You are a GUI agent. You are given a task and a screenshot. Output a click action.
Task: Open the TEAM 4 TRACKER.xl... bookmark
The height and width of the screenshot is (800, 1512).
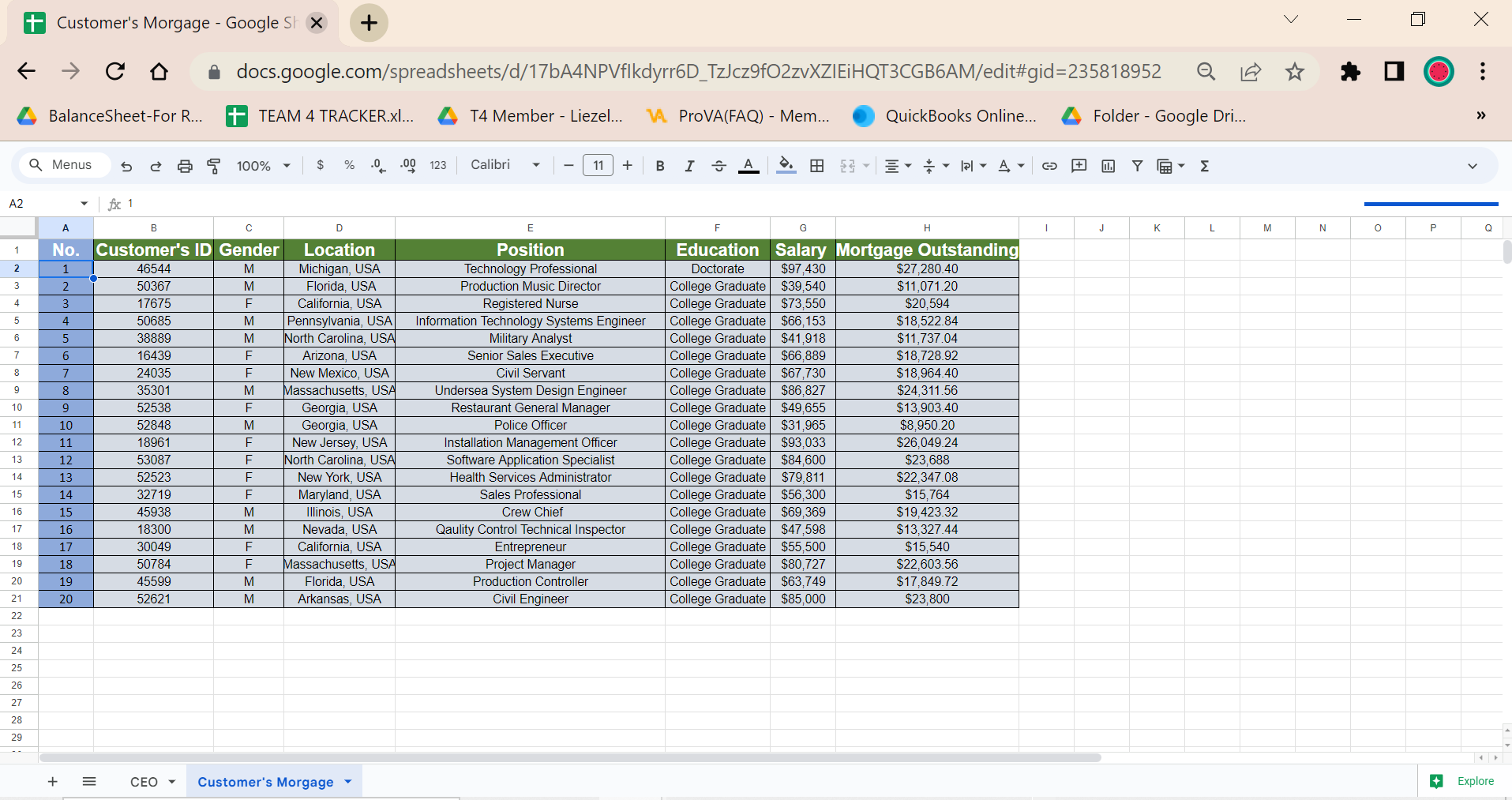pyautogui.click(x=320, y=116)
